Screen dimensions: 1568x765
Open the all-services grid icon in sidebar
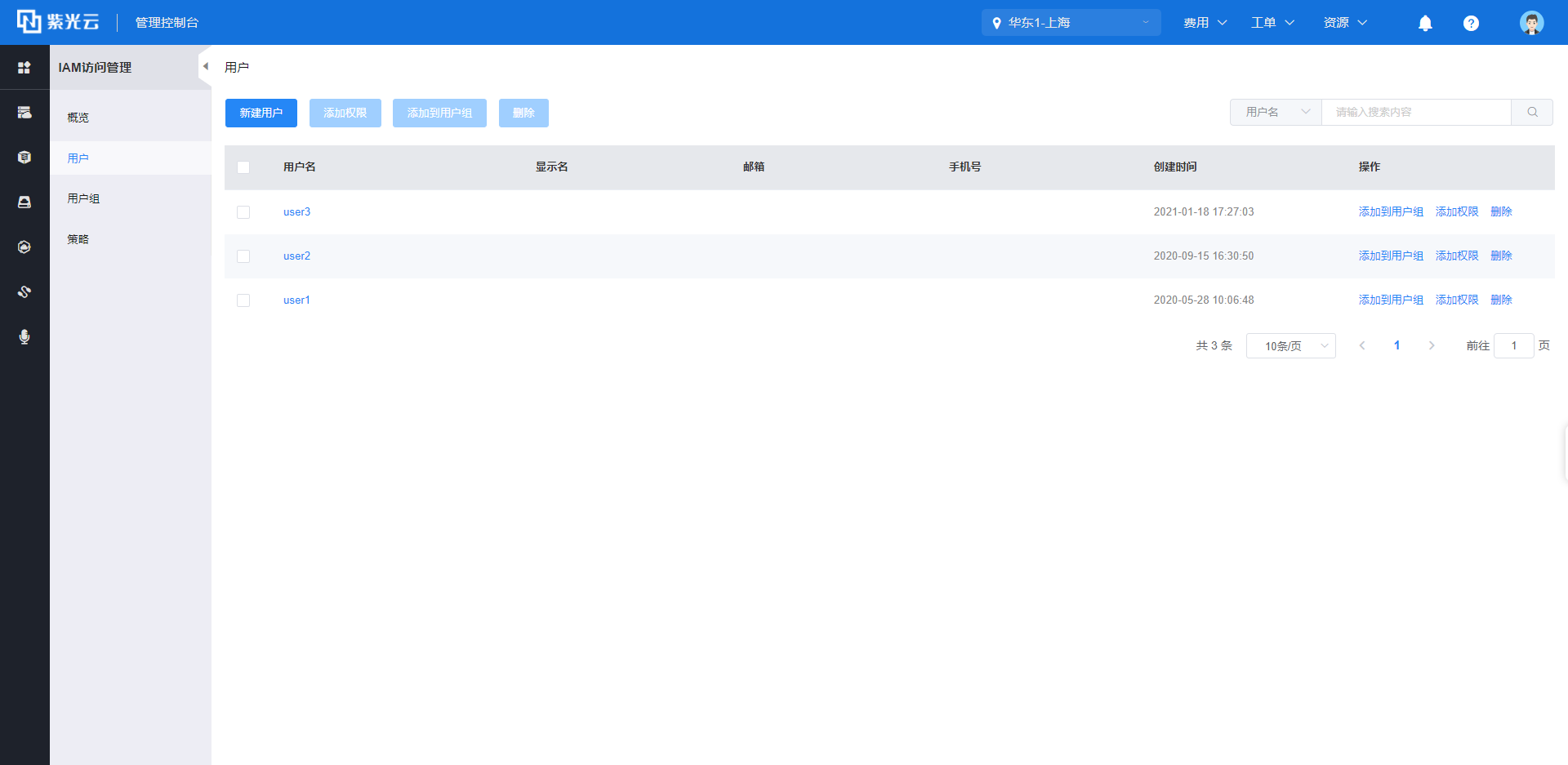[x=24, y=68]
